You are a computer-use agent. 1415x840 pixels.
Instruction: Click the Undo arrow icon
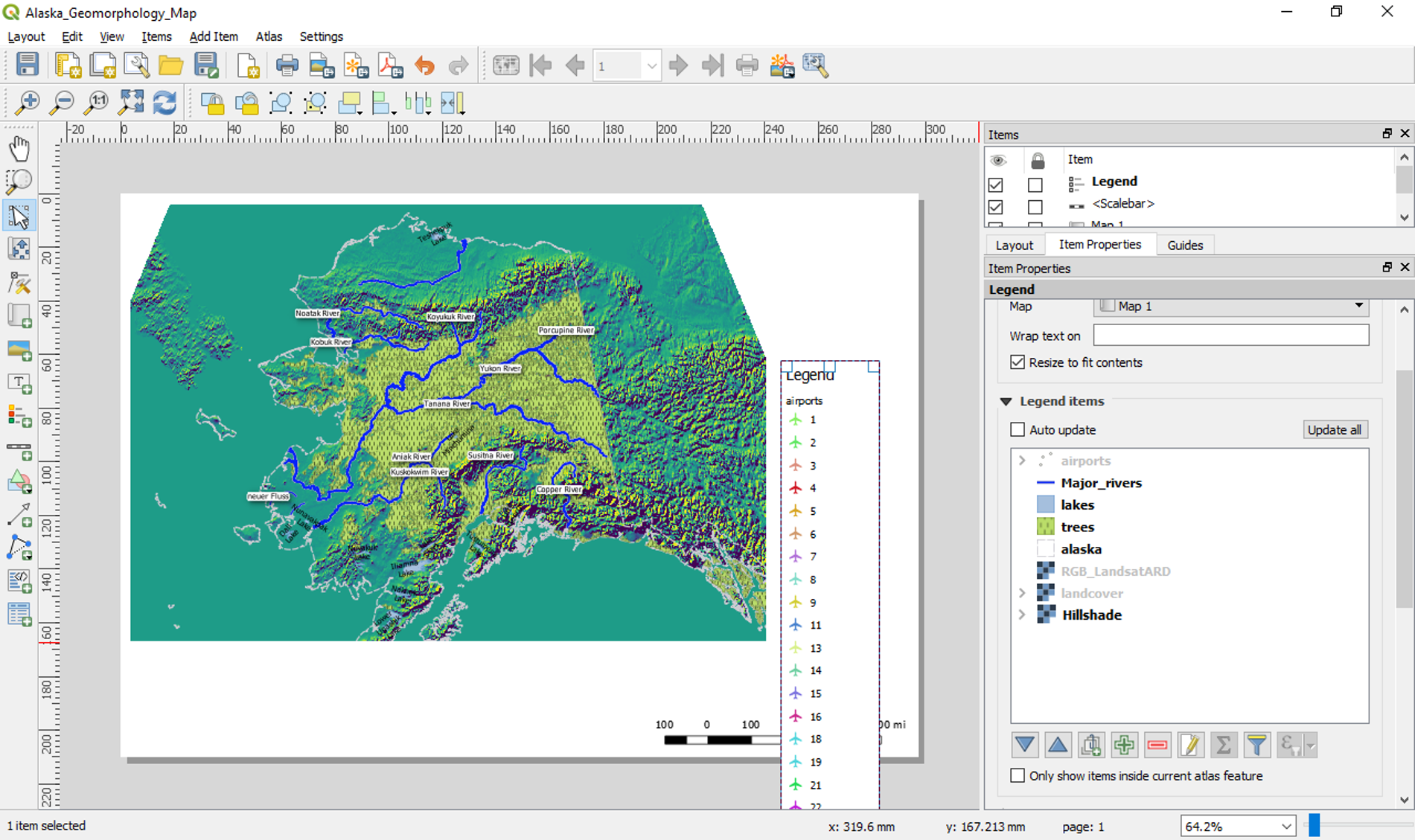click(424, 65)
